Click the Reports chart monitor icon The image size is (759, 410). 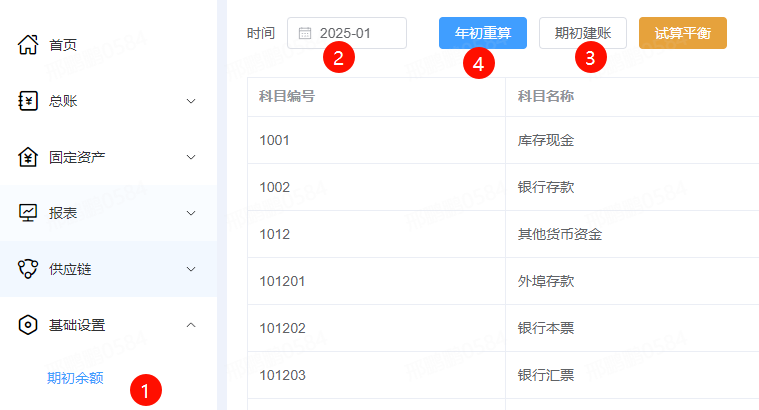(29, 213)
